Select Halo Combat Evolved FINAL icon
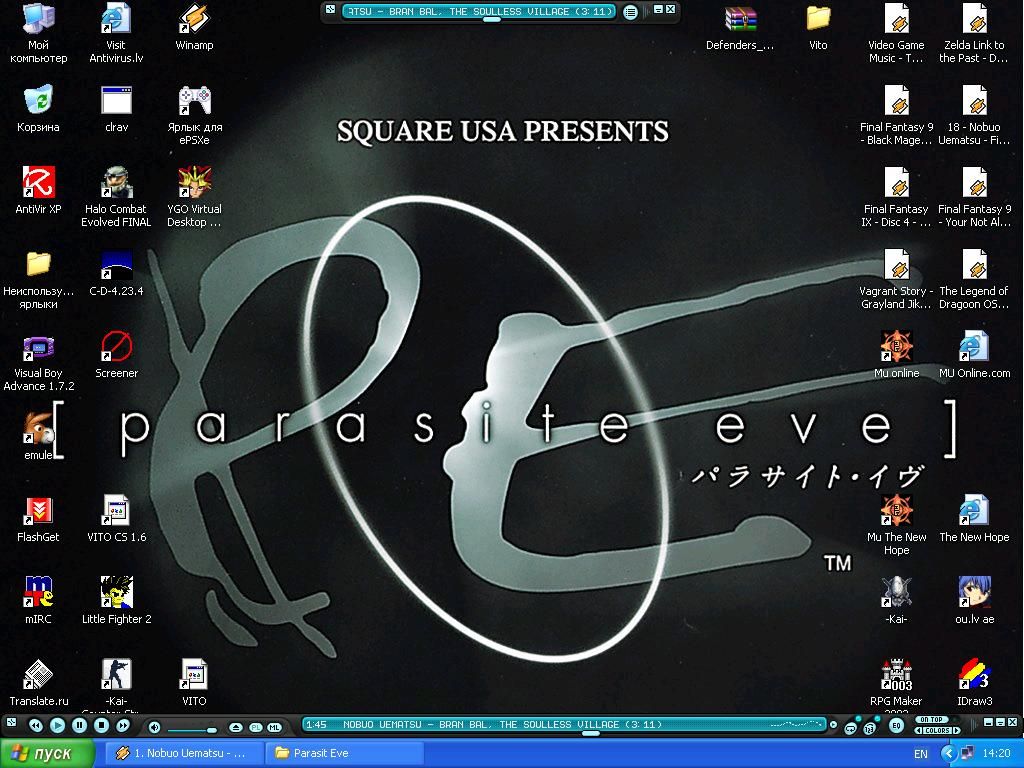The image size is (1024, 768). click(x=116, y=197)
